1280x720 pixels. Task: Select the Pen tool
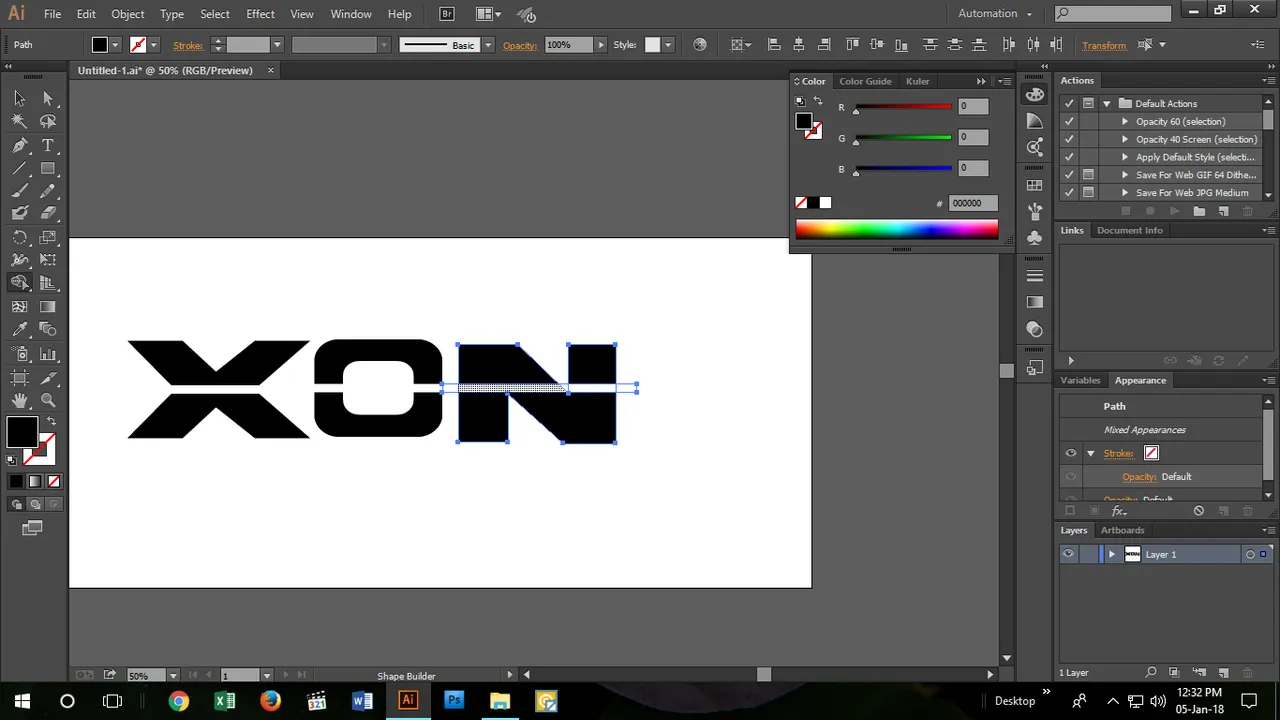click(19, 146)
